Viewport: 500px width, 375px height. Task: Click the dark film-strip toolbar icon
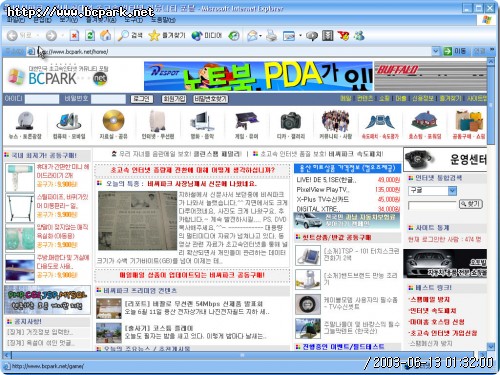click(328, 36)
